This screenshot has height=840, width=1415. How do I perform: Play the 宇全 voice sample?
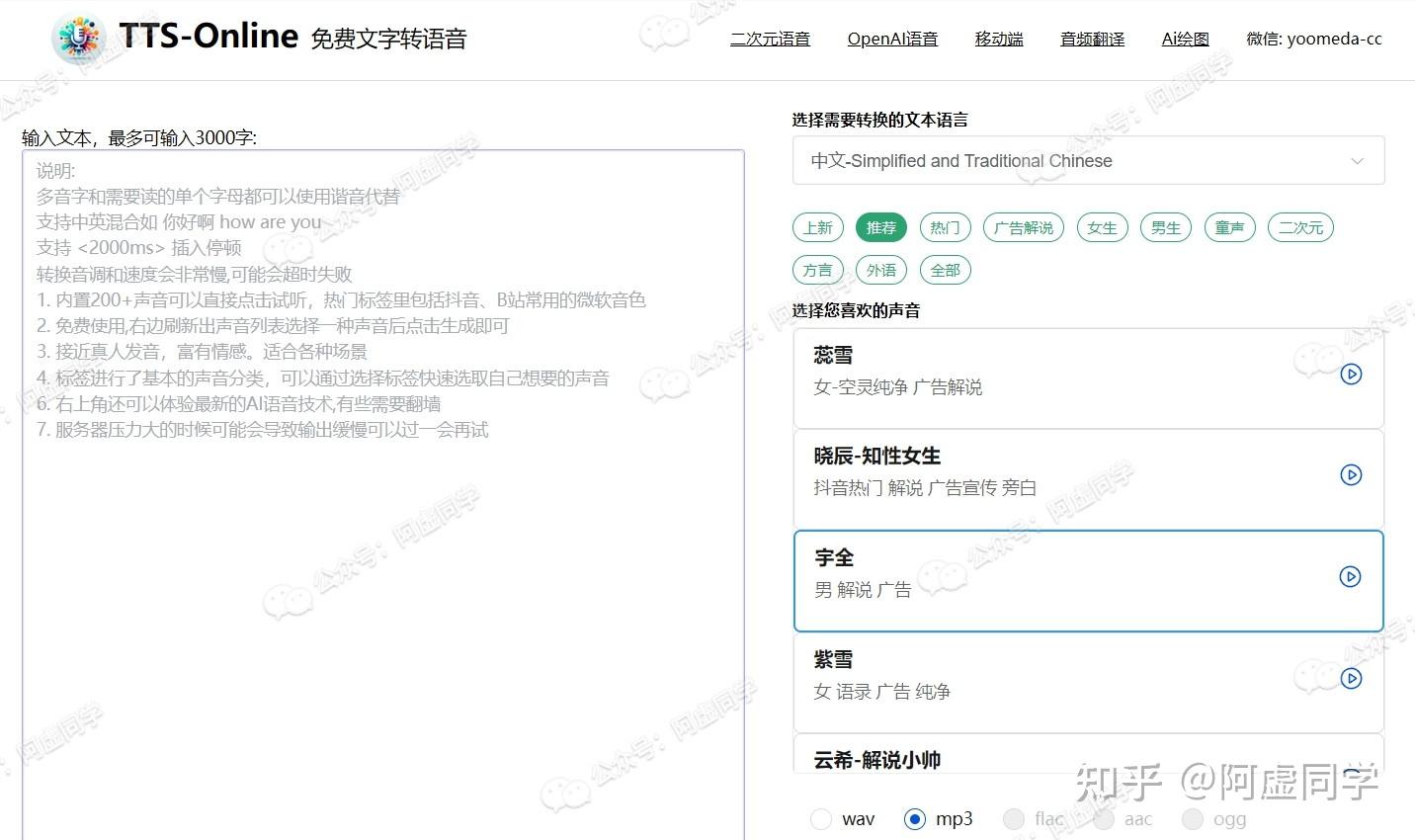1350,576
